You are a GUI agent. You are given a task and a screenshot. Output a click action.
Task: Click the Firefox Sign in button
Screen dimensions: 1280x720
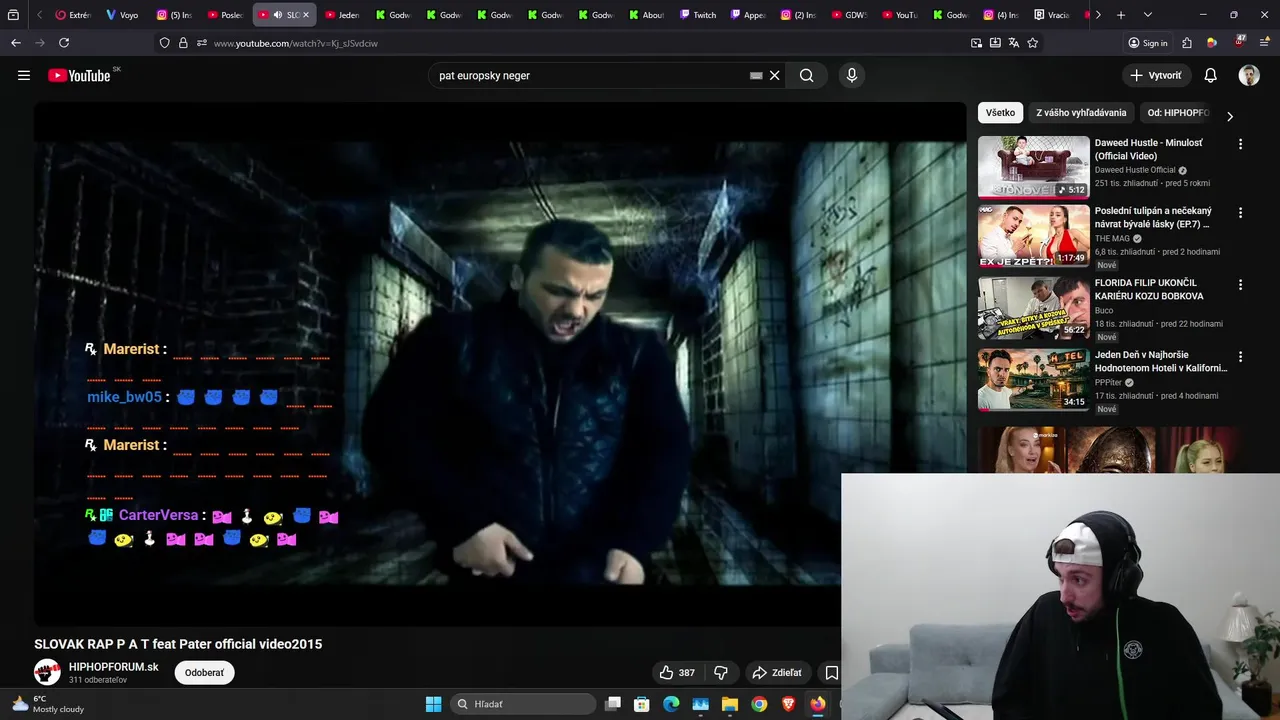pyautogui.click(x=1147, y=43)
